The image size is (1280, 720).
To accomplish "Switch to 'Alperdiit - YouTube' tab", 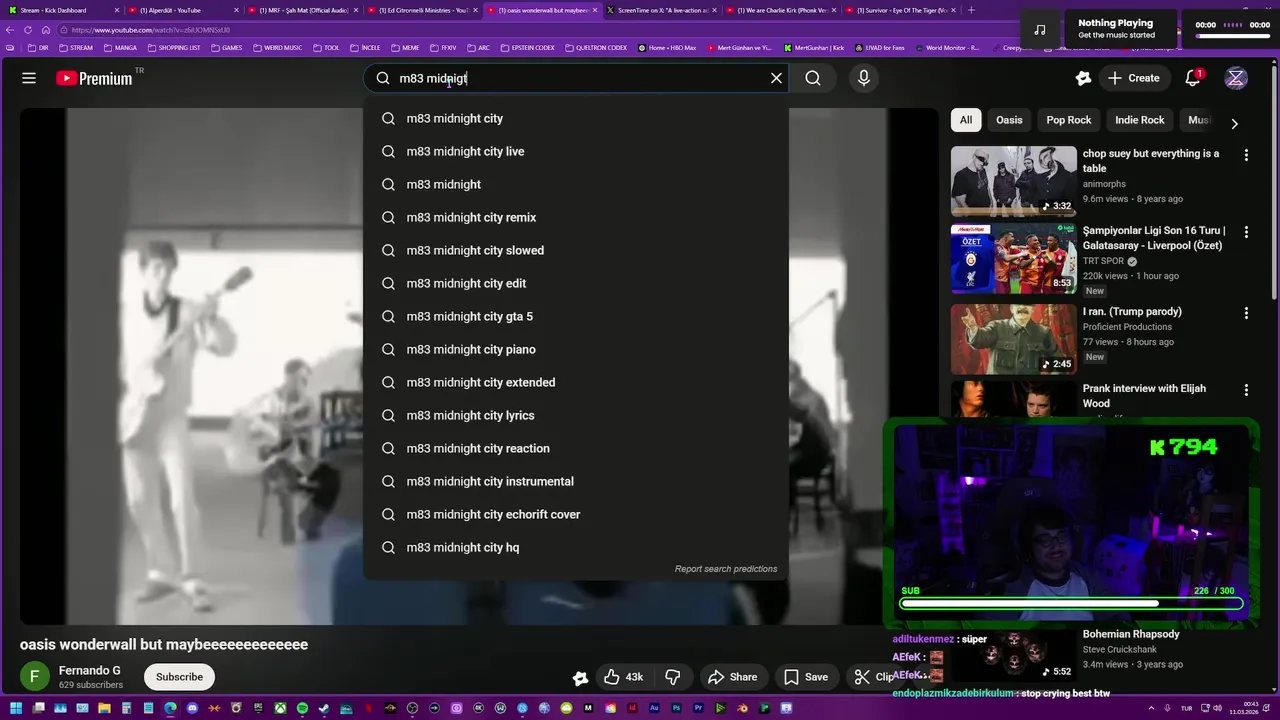I will 183,10.
